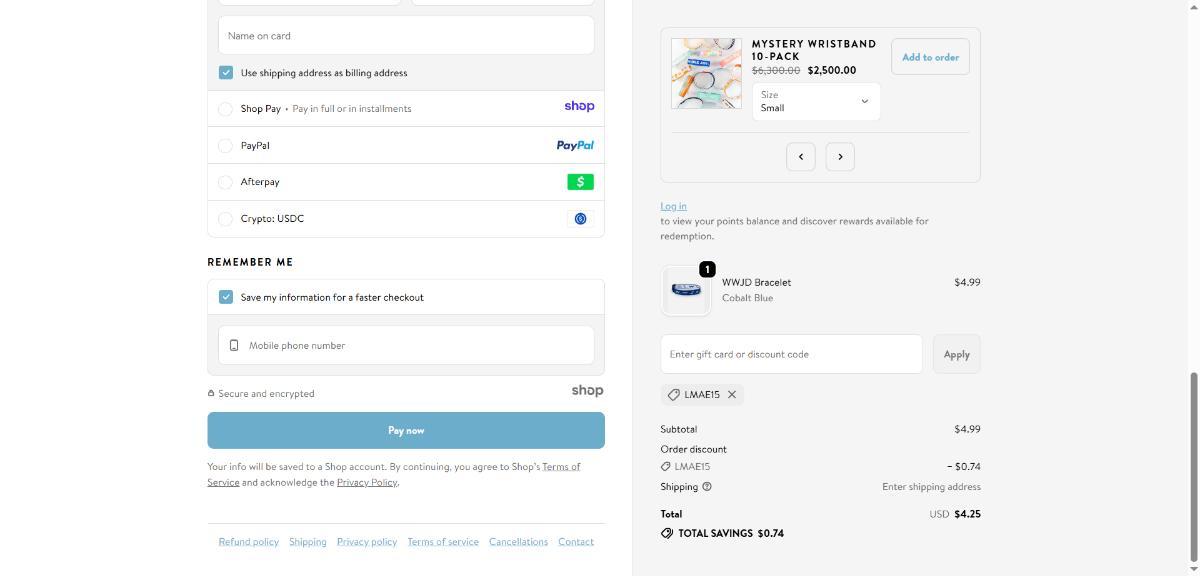This screenshot has height=576, width=1200.
Task: Toggle save my information for faster checkout
Action: pyautogui.click(x=226, y=297)
